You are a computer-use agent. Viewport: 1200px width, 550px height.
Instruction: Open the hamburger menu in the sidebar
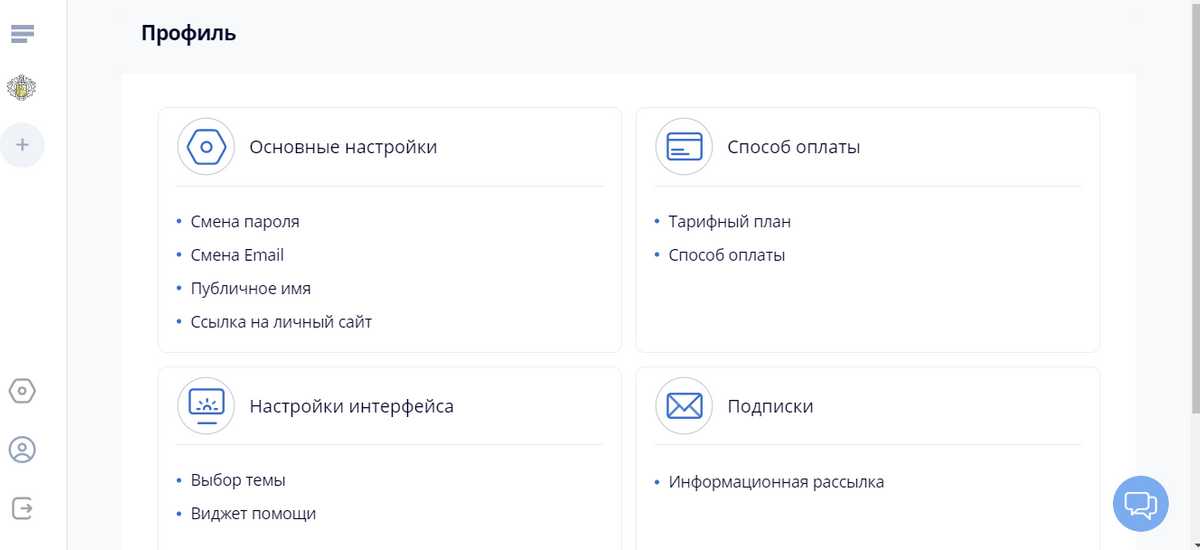pyautogui.click(x=22, y=34)
